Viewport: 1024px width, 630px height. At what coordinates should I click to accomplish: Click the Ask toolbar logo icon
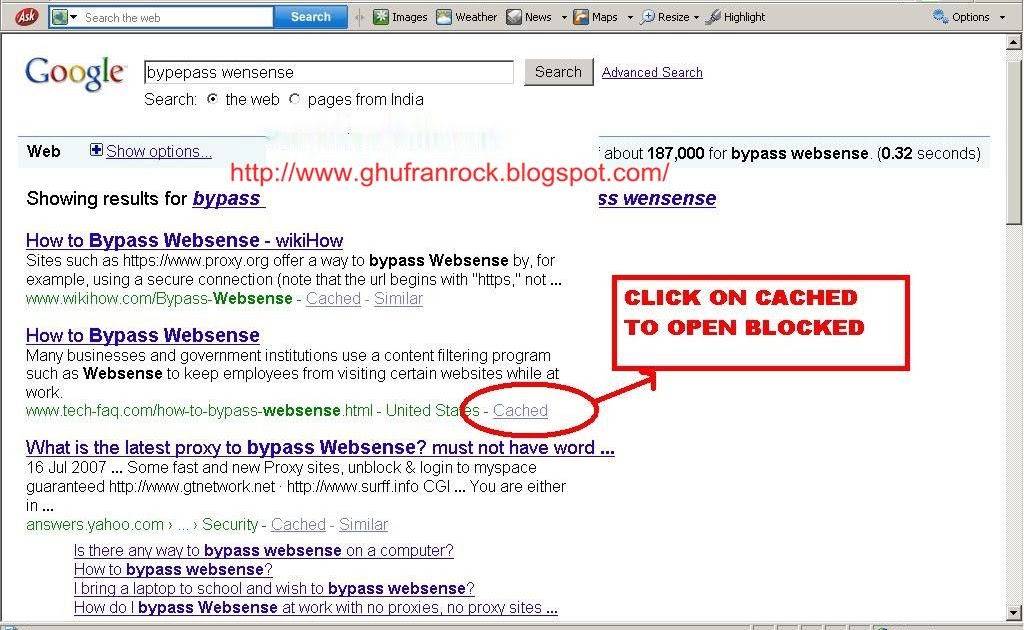(x=26, y=16)
